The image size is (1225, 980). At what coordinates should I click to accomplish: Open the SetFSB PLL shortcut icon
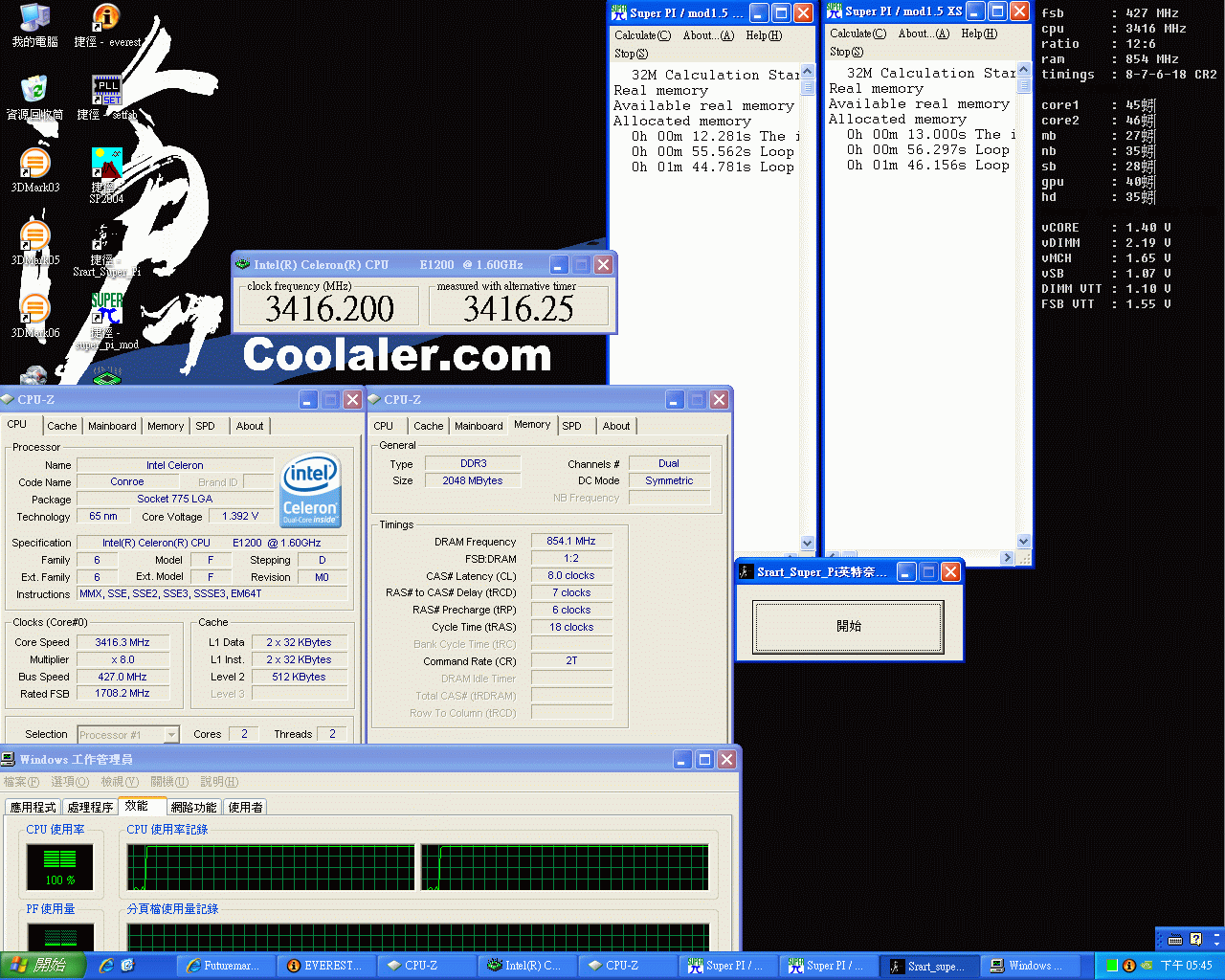pyautogui.click(x=106, y=98)
